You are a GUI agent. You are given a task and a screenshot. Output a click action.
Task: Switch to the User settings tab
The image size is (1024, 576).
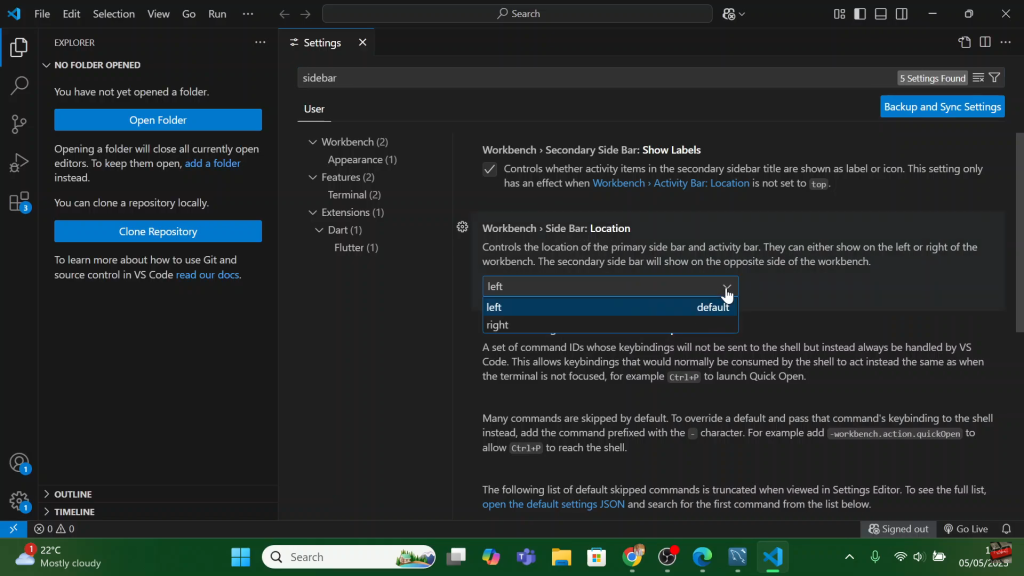pos(314,109)
